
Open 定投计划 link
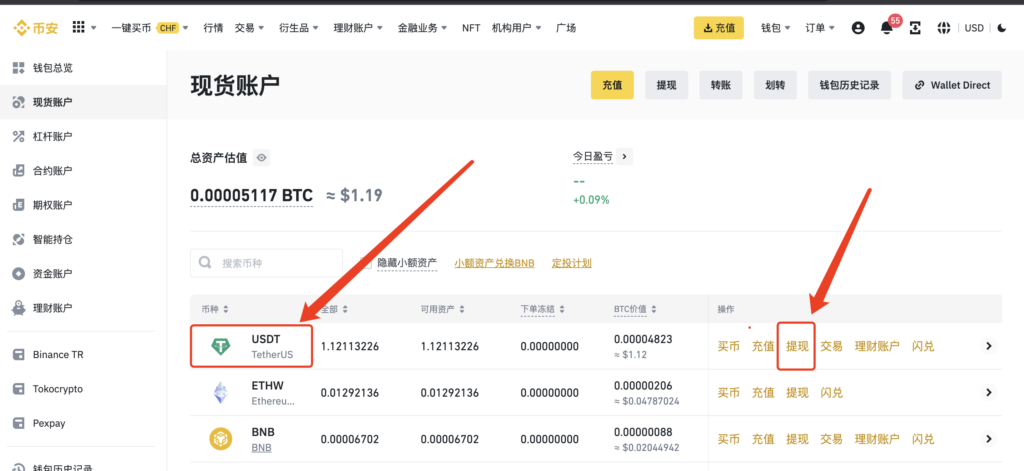571,263
